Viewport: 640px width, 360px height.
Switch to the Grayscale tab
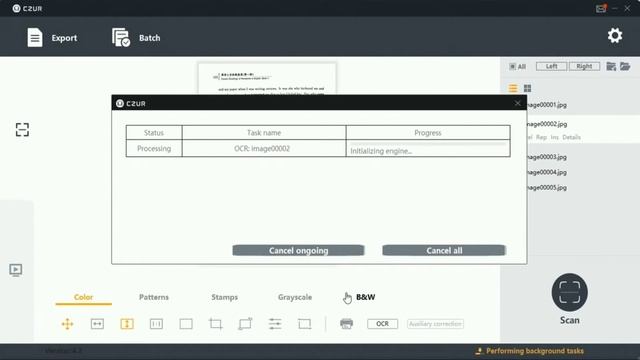pyautogui.click(x=295, y=297)
